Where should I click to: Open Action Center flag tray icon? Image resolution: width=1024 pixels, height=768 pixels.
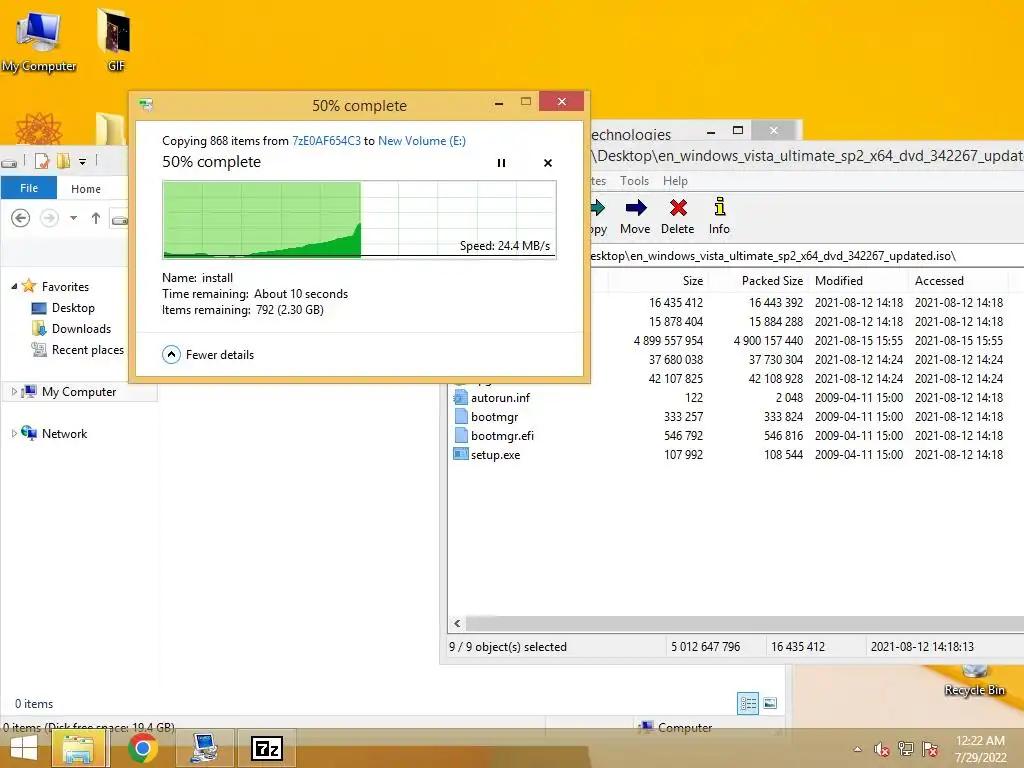point(930,749)
